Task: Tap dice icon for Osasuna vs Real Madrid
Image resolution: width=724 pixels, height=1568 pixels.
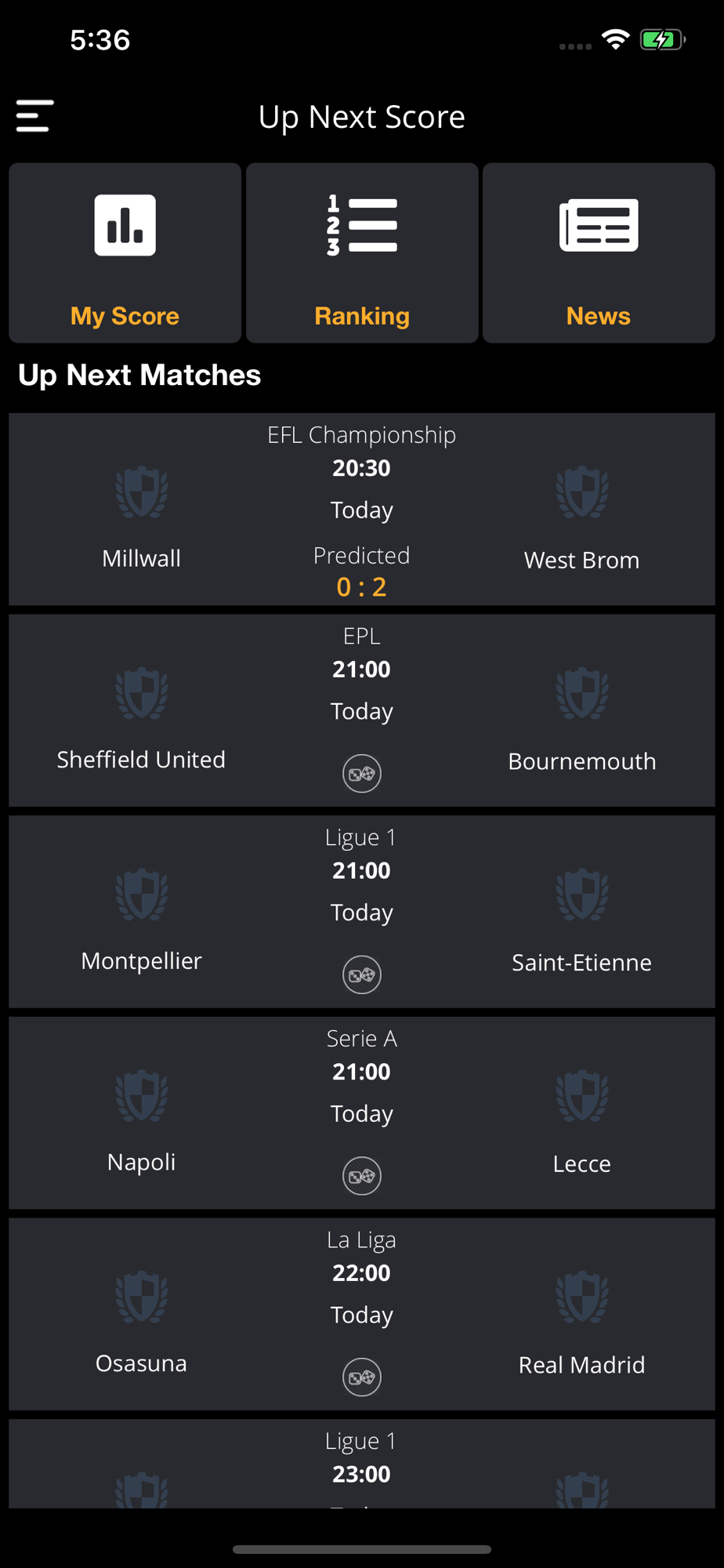Action: [x=362, y=1377]
